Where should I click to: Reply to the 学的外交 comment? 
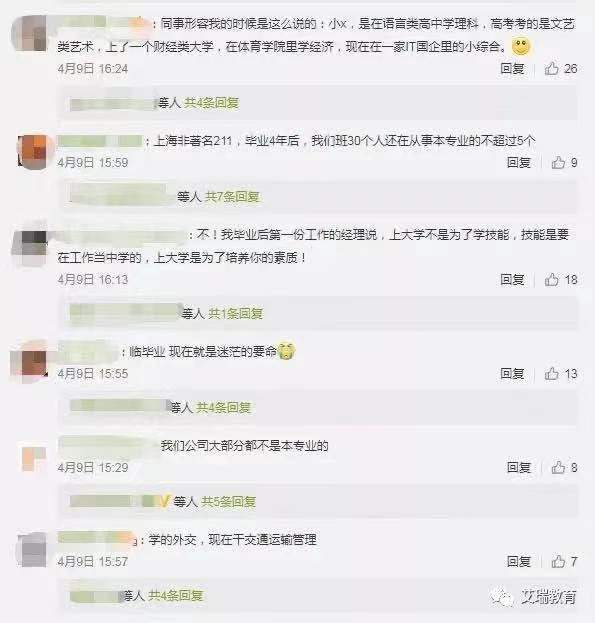(x=519, y=561)
